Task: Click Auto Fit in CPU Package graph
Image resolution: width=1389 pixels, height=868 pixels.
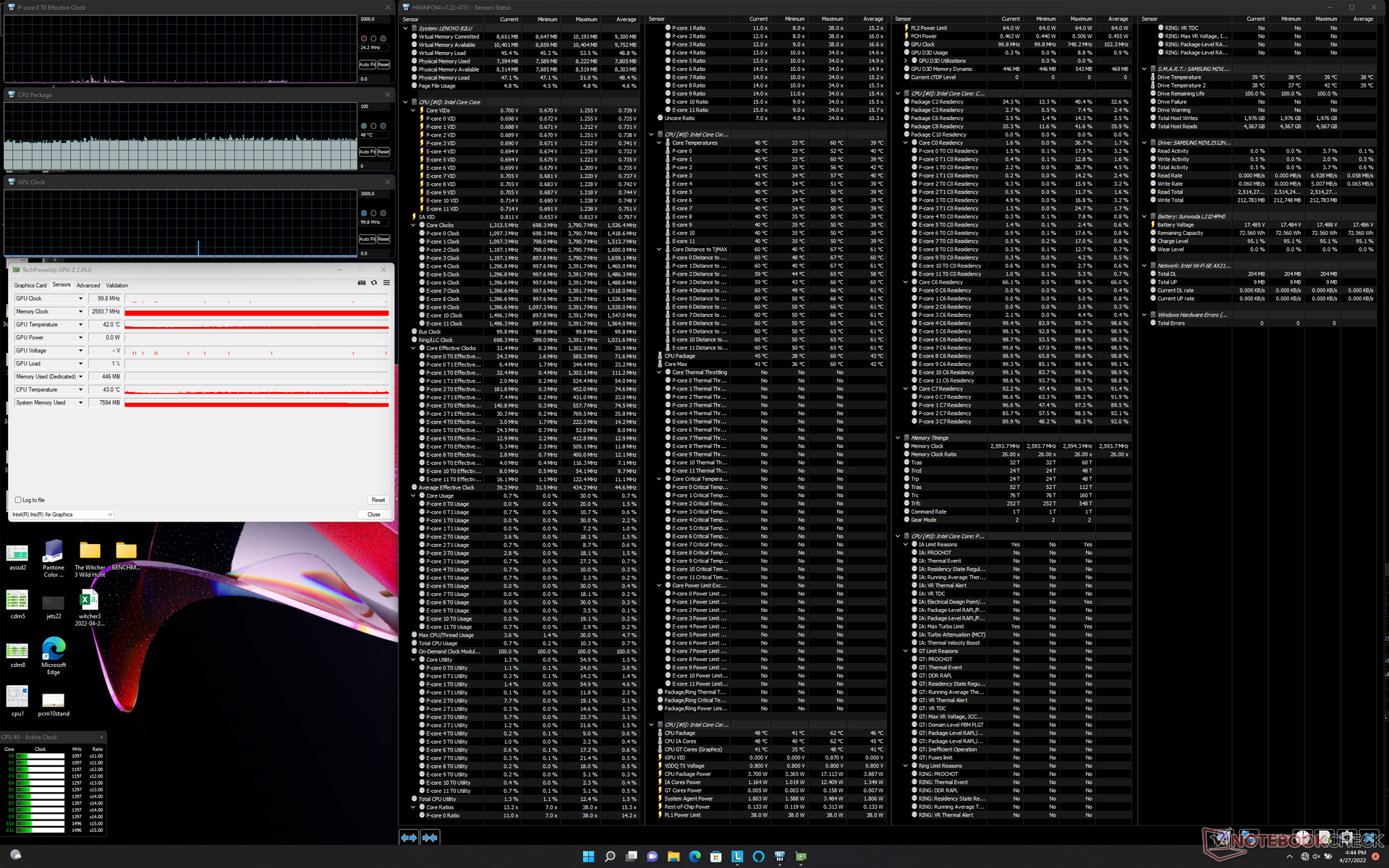Action: 367,152
